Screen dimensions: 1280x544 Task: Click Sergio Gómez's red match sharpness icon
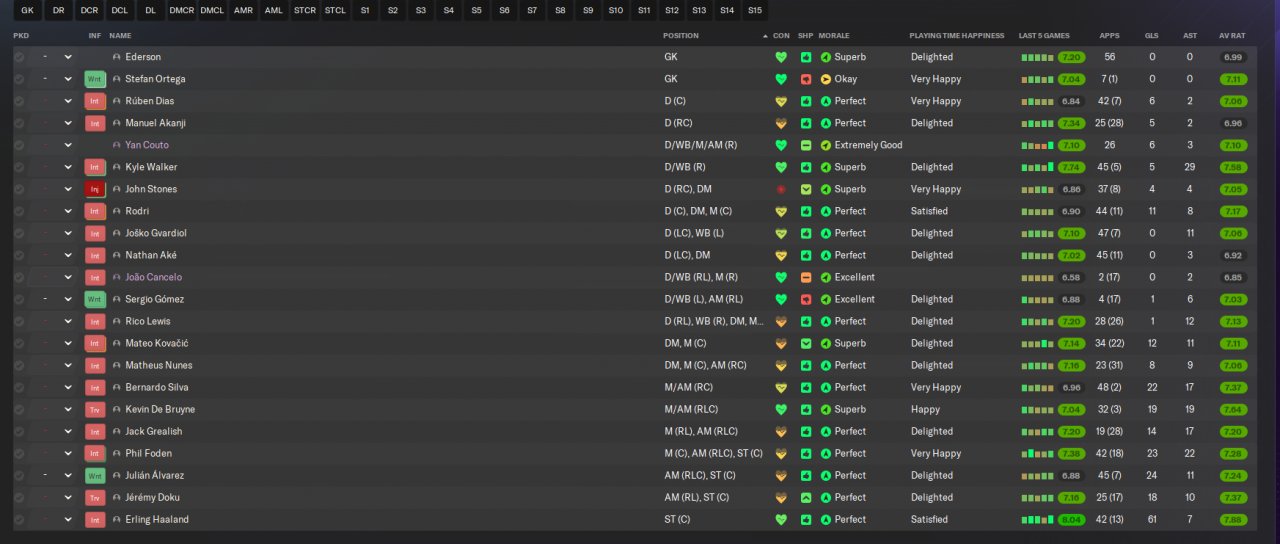coord(805,299)
